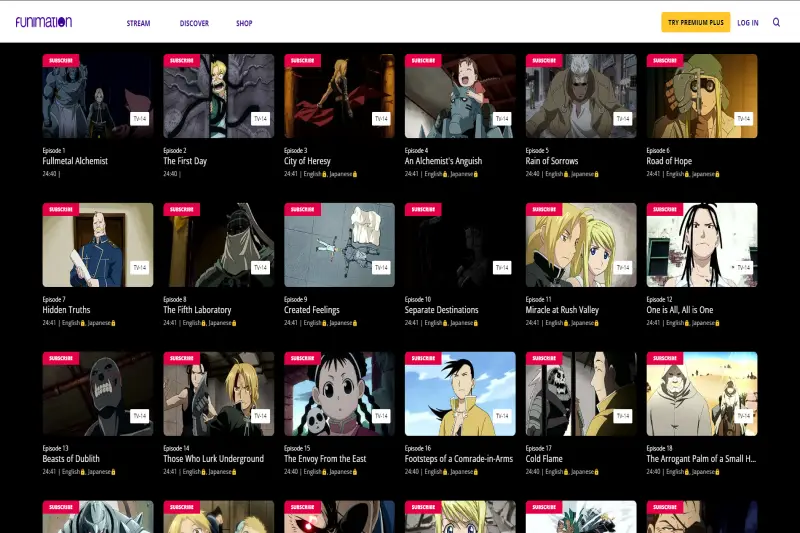Click SUBSCRIBE badge on Cold Flame
The image size is (800, 533).
[x=544, y=358]
